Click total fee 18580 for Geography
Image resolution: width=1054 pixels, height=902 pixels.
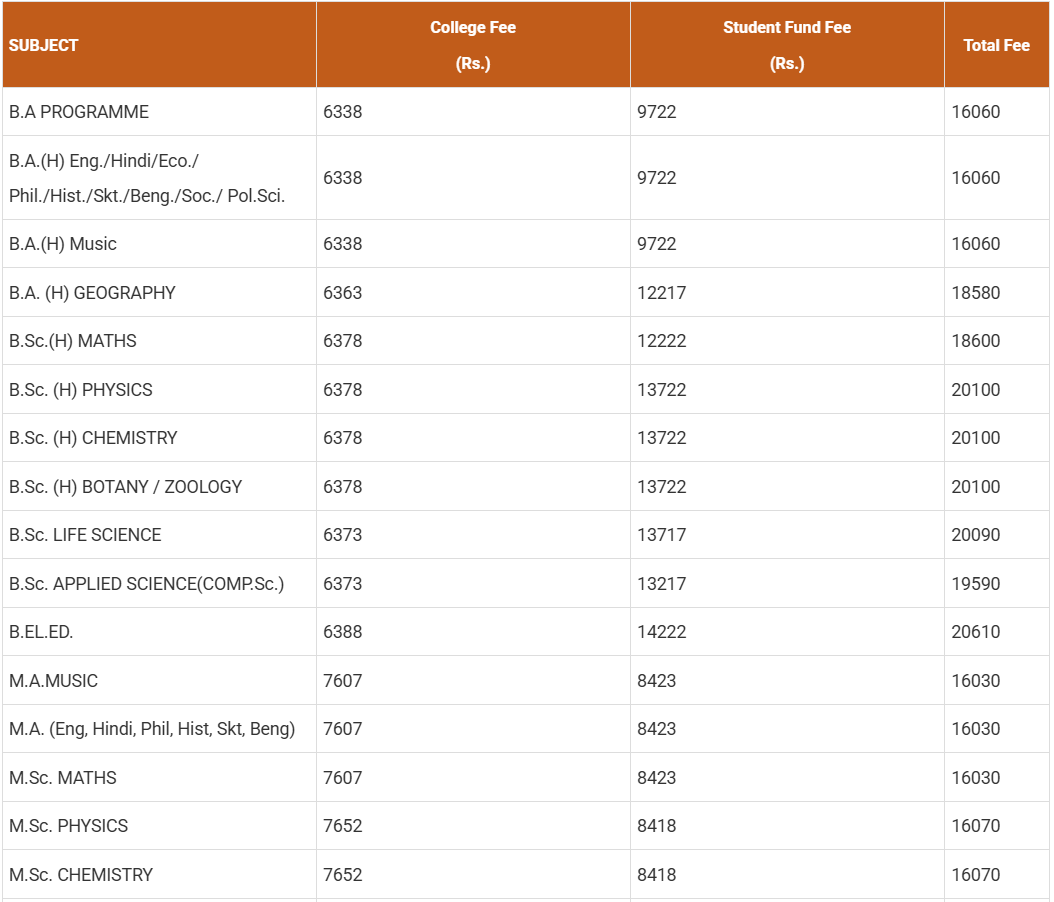tap(975, 293)
